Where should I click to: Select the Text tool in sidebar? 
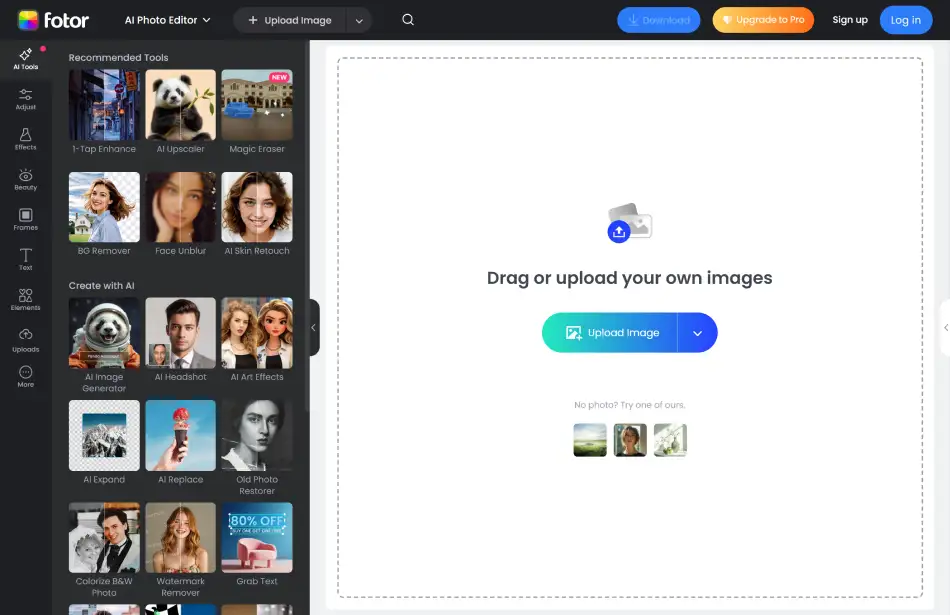click(26, 259)
